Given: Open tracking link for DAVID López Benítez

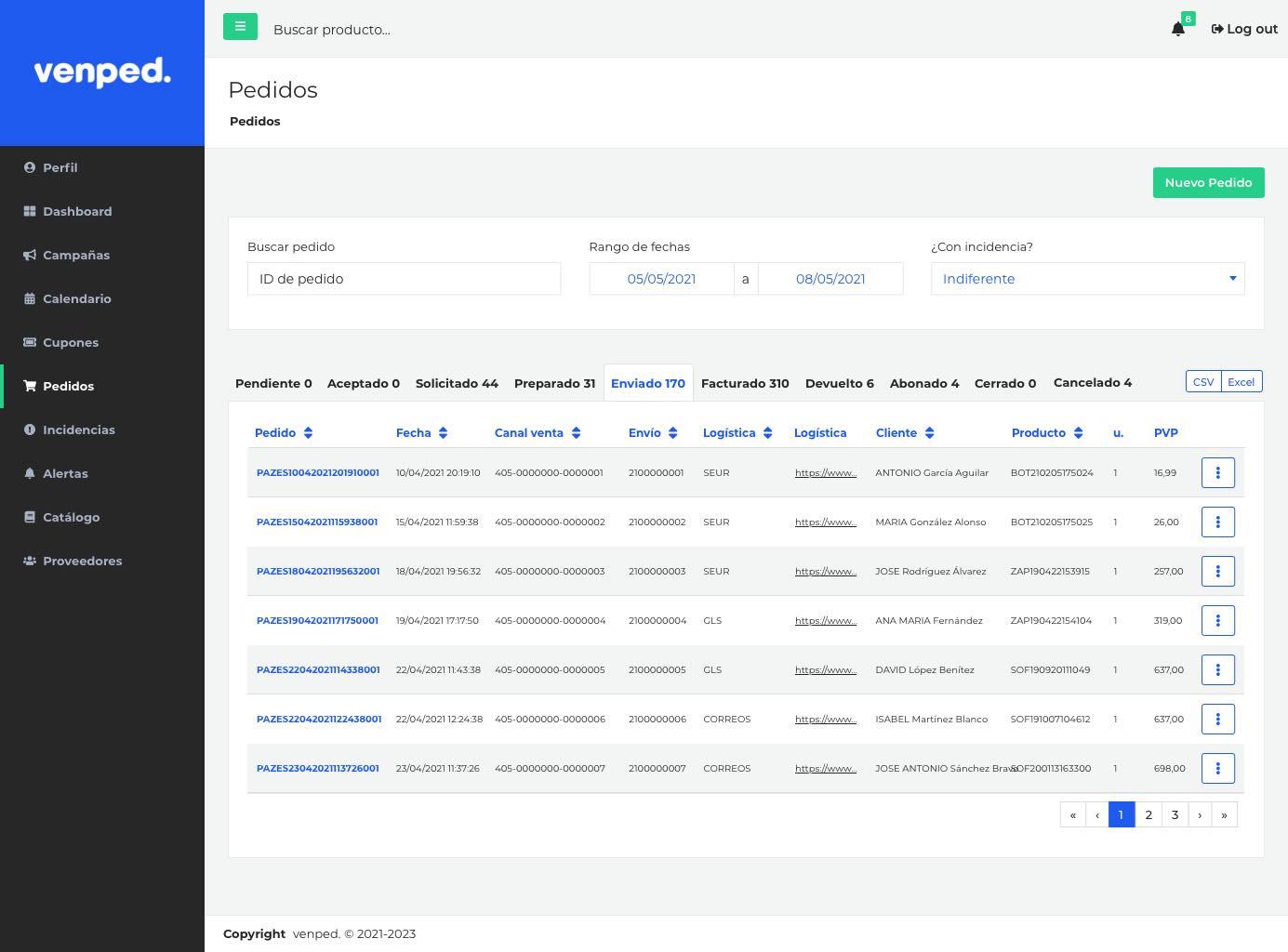Looking at the screenshot, I should (x=826, y=669).
